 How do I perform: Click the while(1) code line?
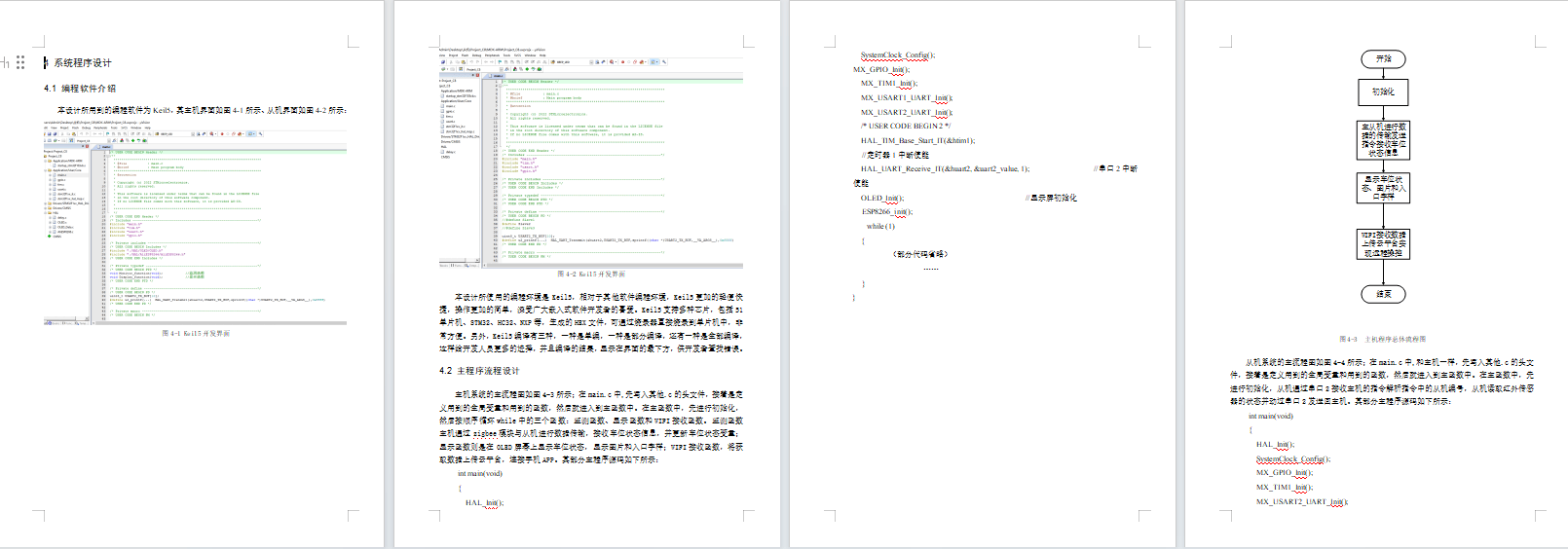coord(880,226)
